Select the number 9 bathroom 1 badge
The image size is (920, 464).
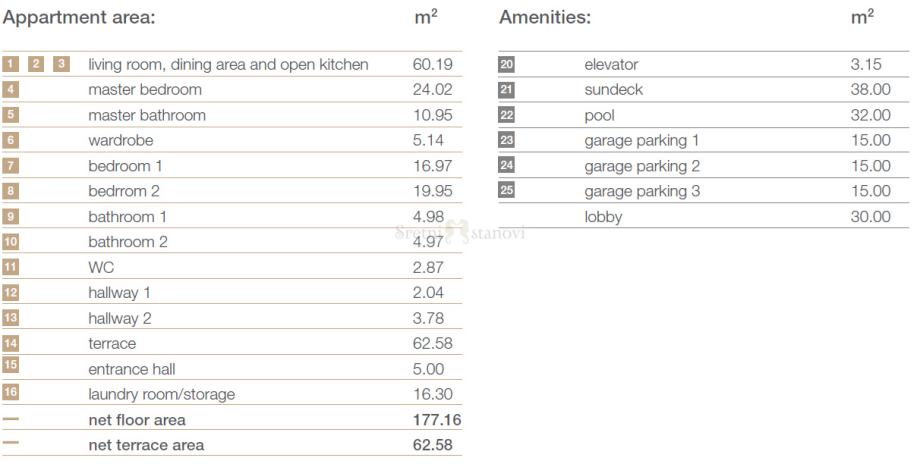tap(11, 216)
